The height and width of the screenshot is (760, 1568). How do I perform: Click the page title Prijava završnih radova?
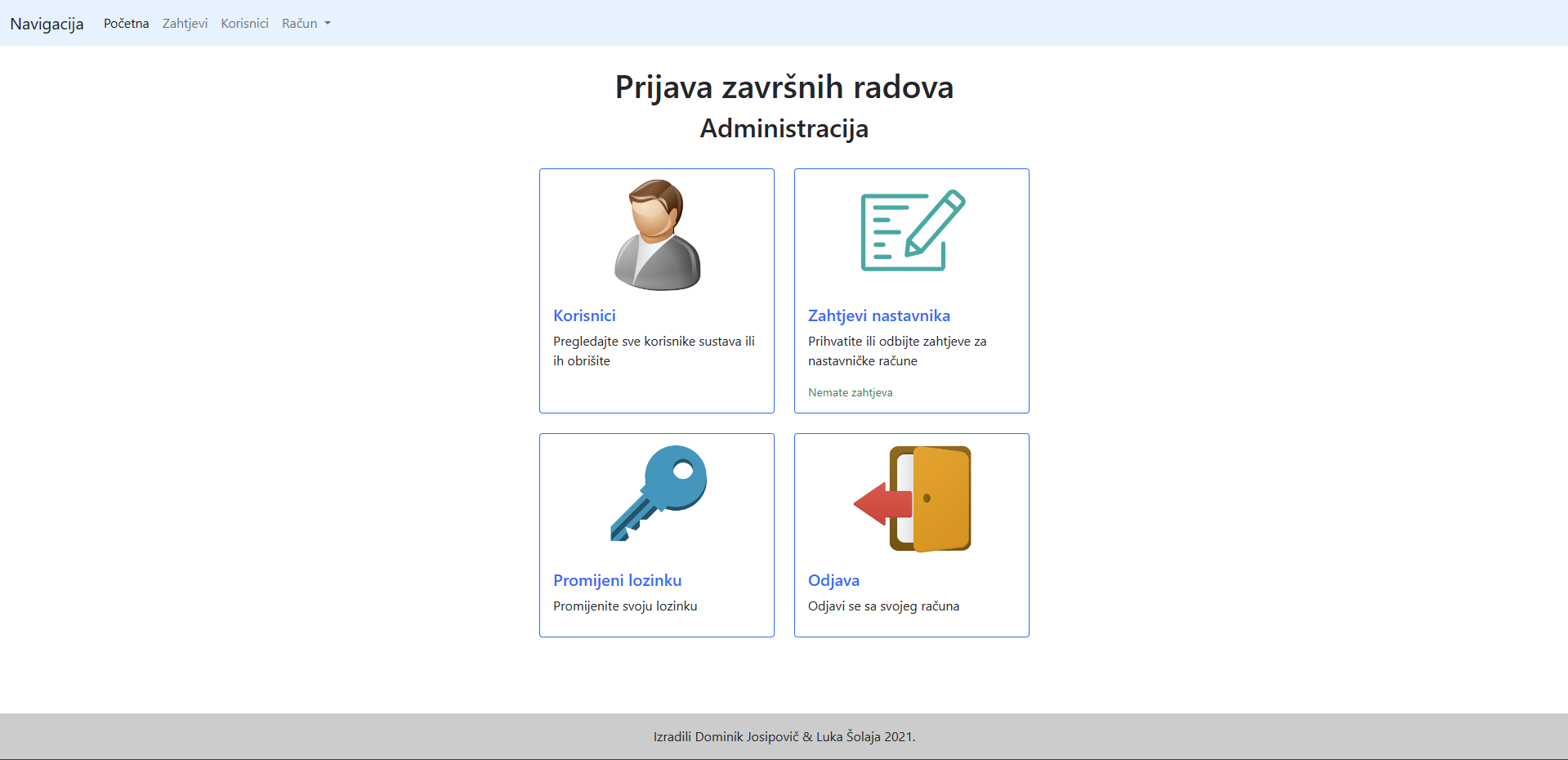pyautogui.click(x=784, y=87)
